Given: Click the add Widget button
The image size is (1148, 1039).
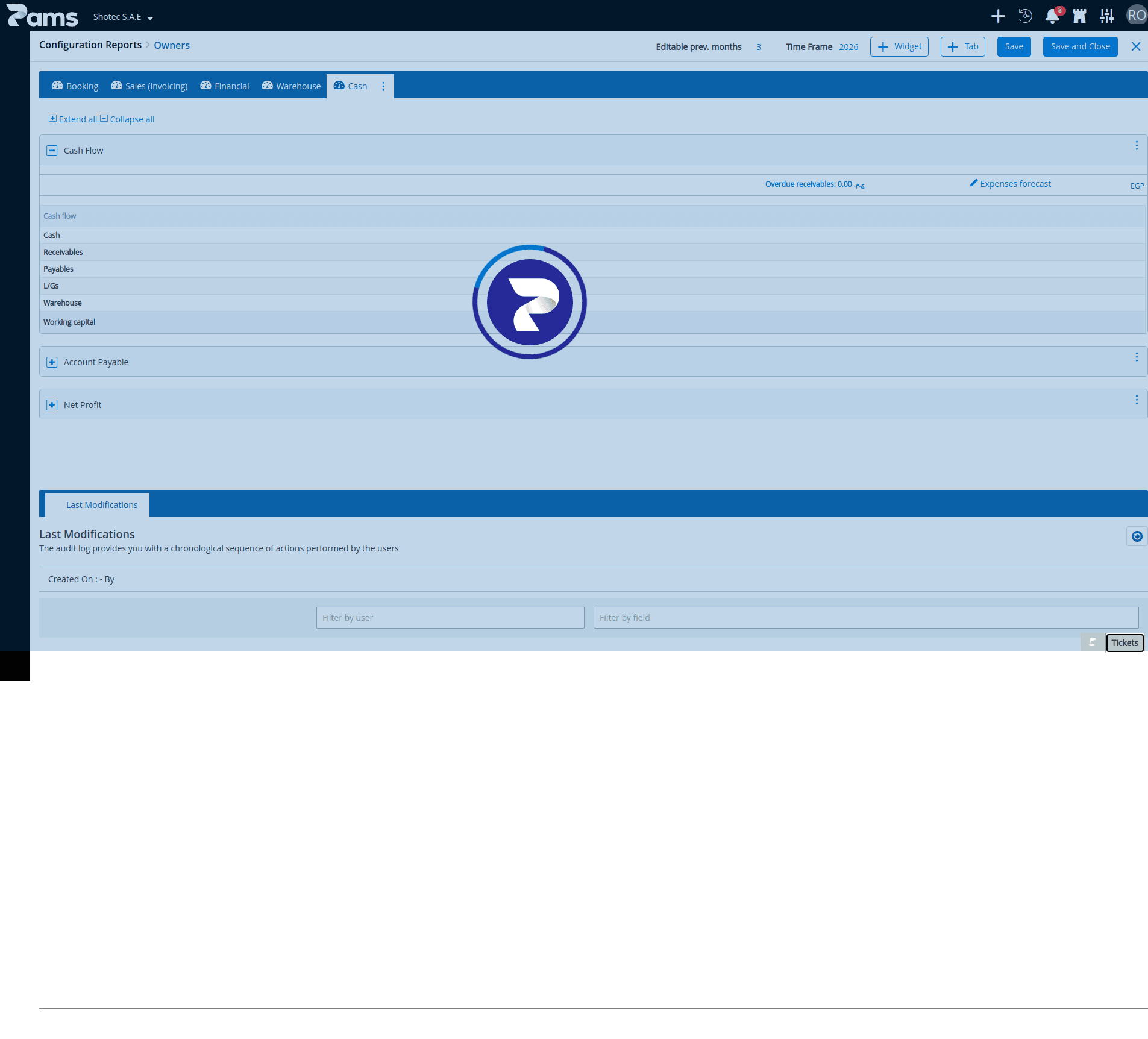Looking at the screenshot, I should 899,46.
